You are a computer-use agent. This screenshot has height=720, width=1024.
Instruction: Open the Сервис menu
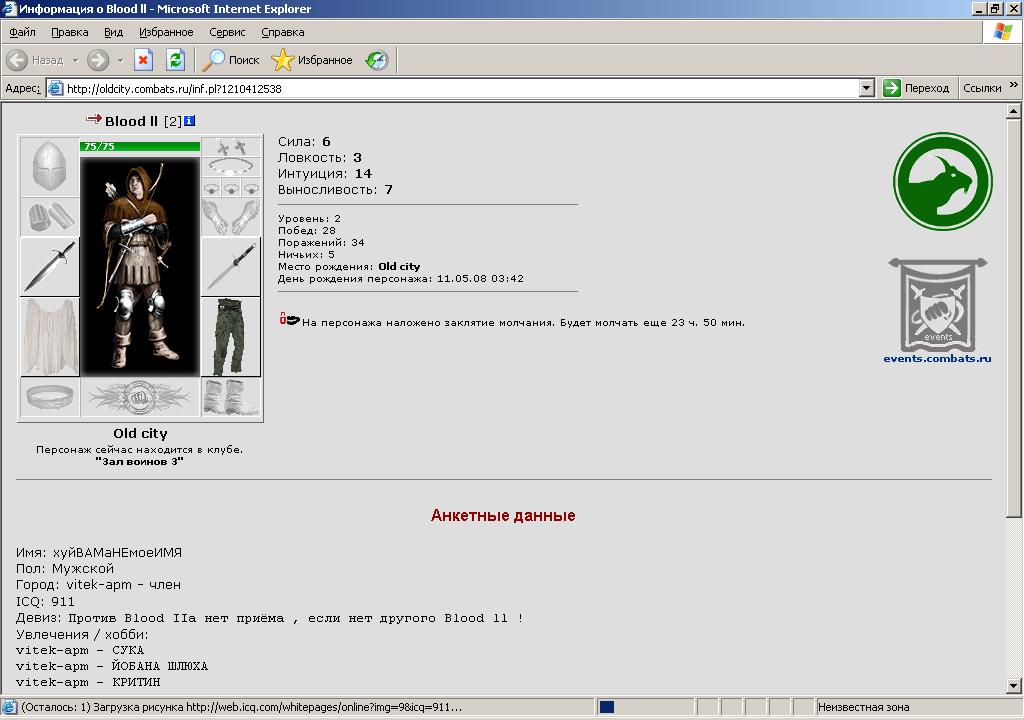tap(227, 32)
